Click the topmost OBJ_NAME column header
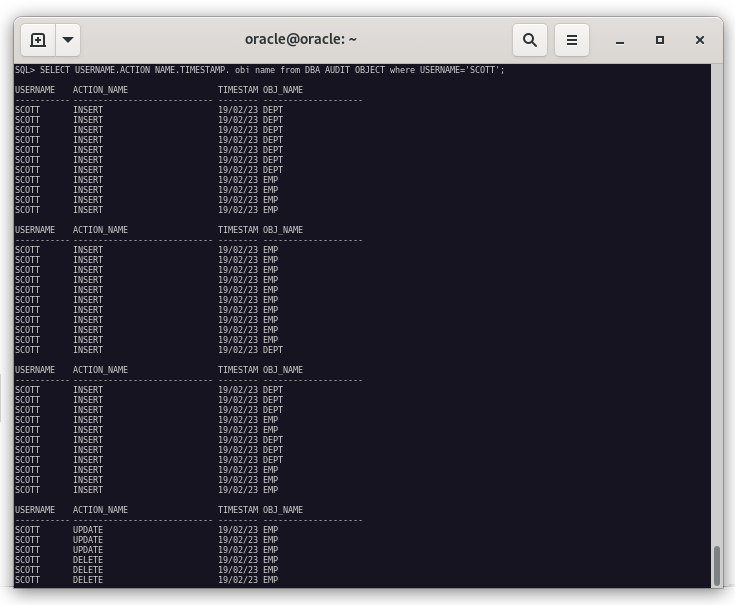 point(283,90)
